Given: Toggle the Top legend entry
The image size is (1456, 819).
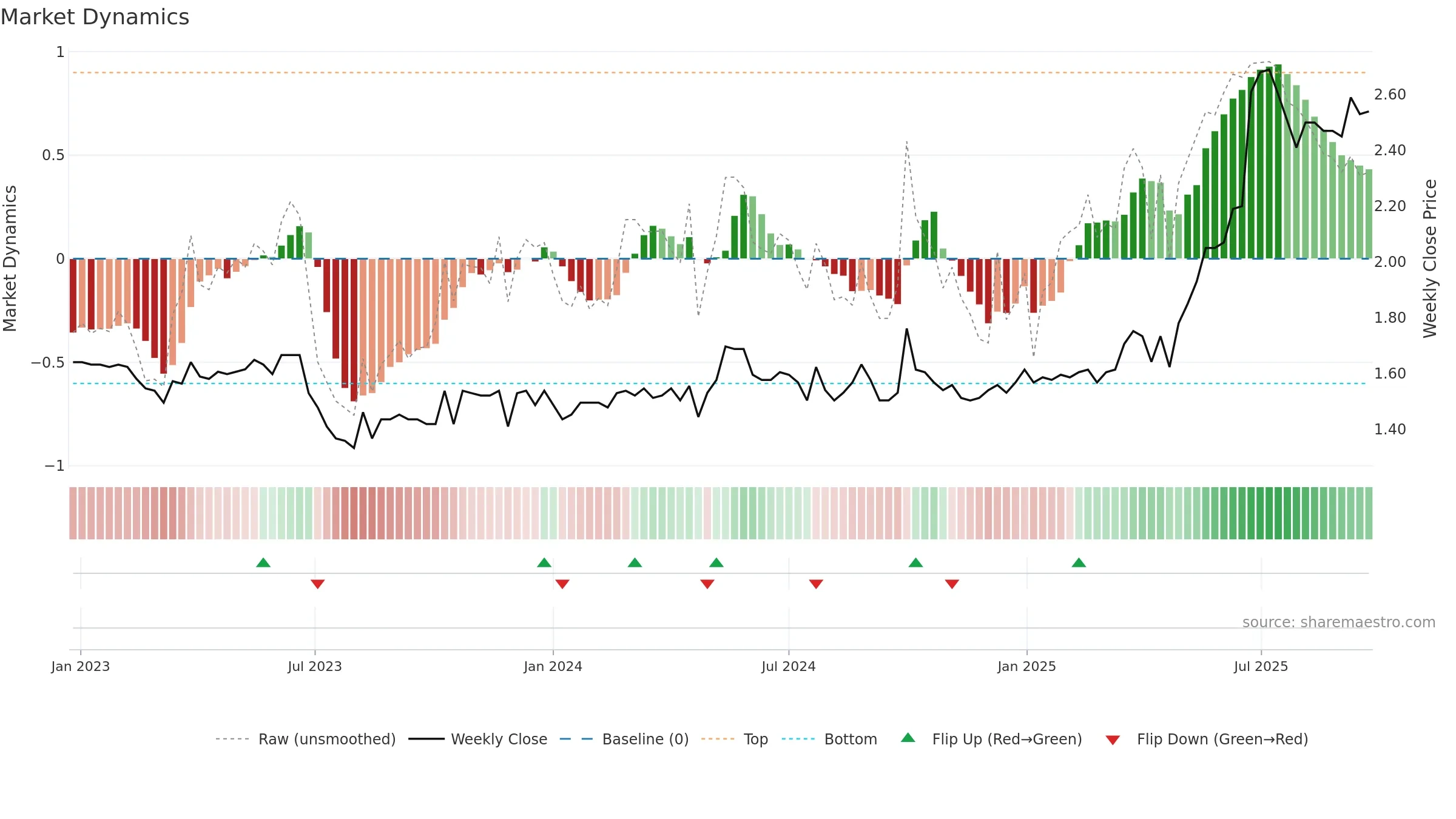Looking at the screenshot, I should 734,739.
